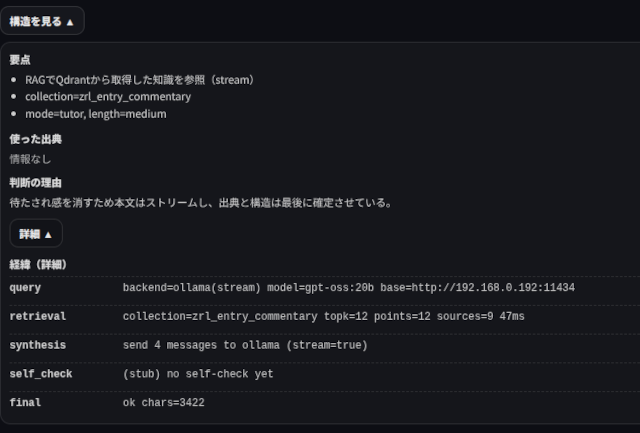
Task: Collapse the 構造を見る expander
Action: click(42, 21)
